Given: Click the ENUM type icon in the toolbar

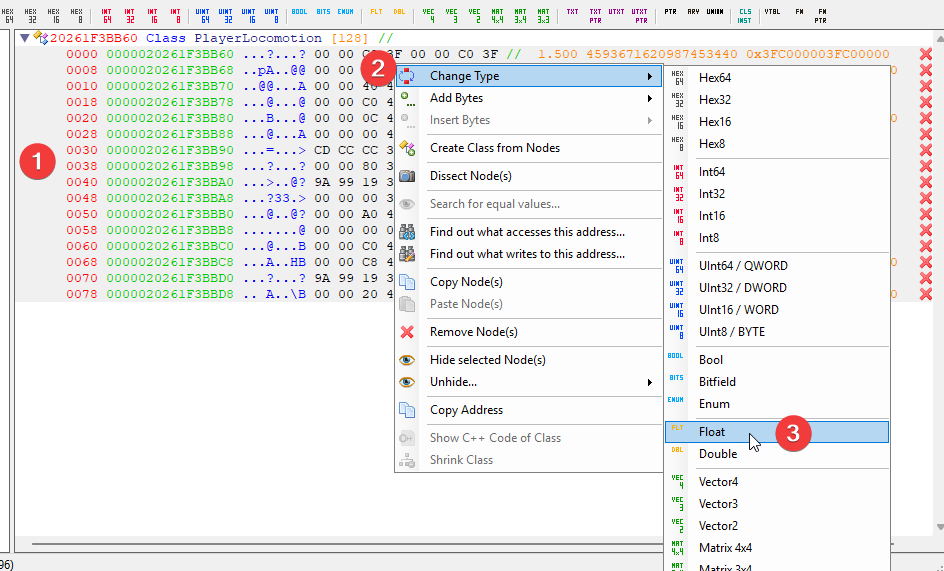Looking at the screenshot, I should (x=346, y=12).
